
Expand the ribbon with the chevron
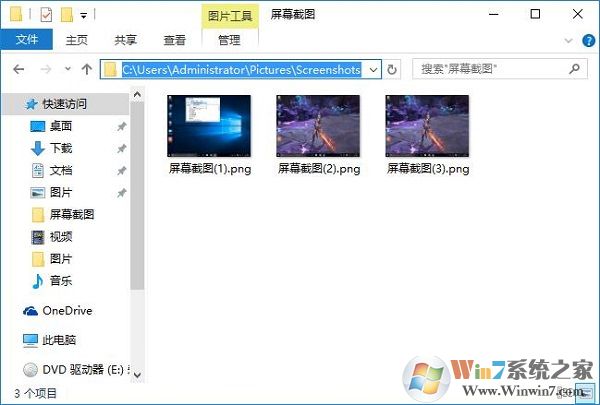[570, 40]
